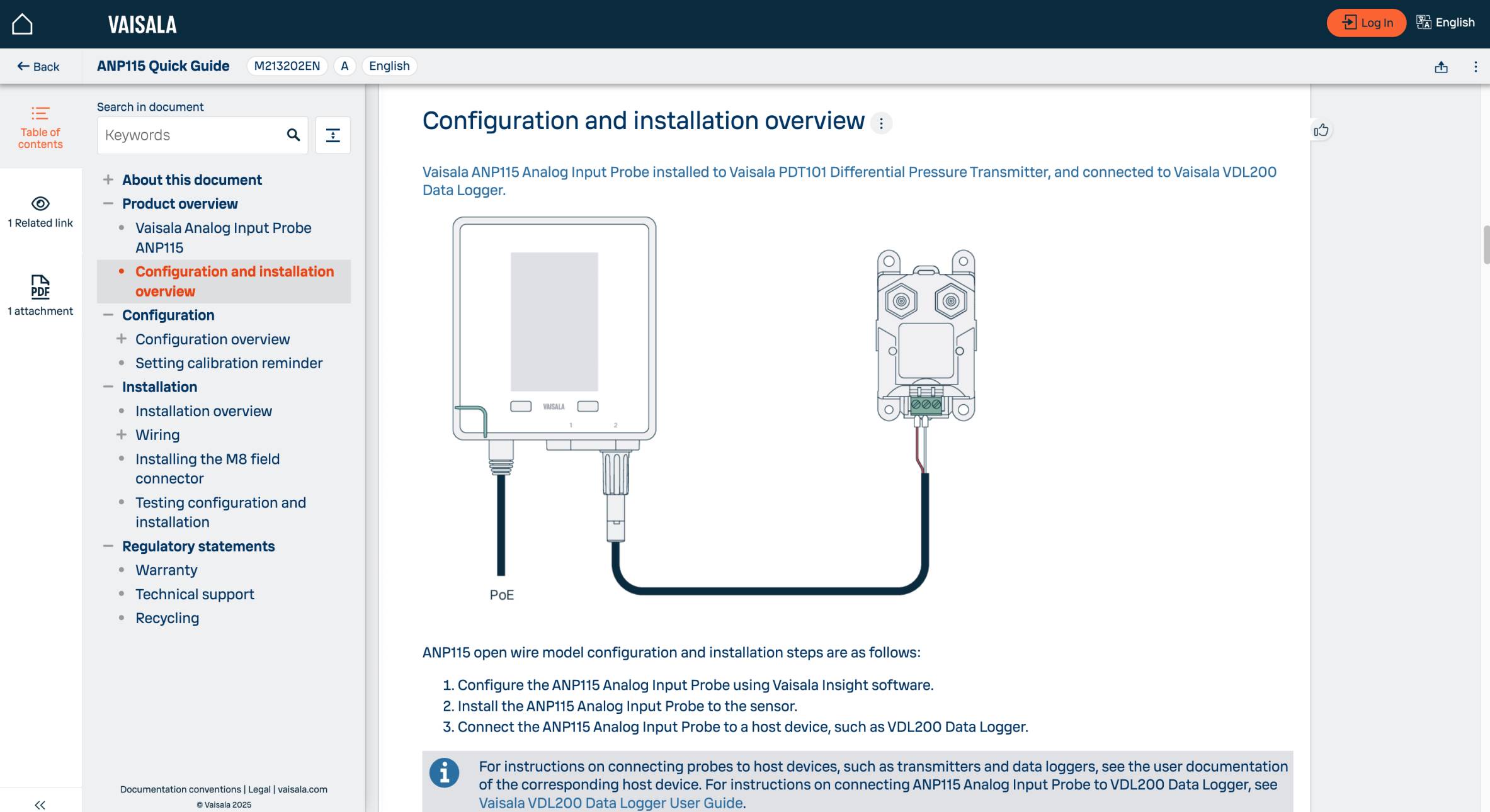This screenshot has width=1490, height=812.
Task: Expand the Wiring tree item
Action: tap(122, 435)
